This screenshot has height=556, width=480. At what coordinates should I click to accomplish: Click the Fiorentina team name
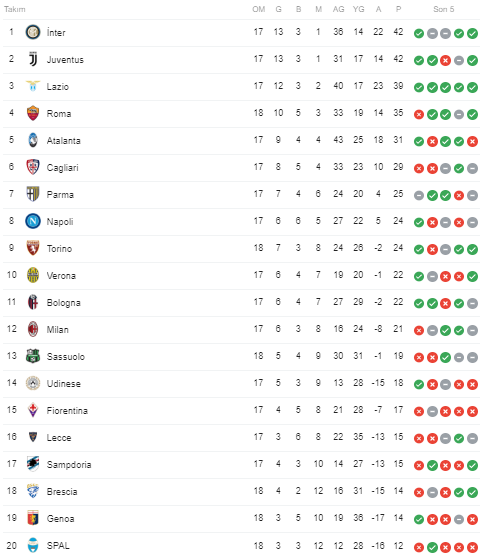coord(67,411)
